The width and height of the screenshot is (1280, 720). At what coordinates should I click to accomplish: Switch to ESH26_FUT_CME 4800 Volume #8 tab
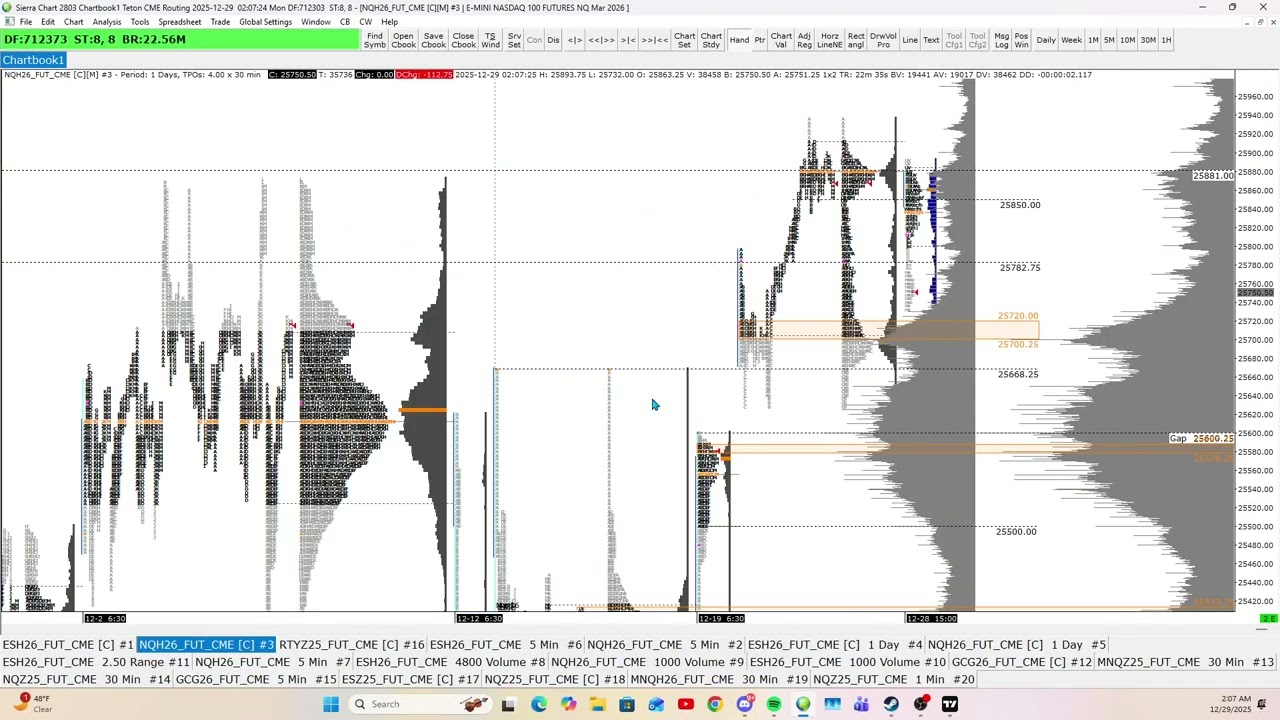tap(451, 662)
